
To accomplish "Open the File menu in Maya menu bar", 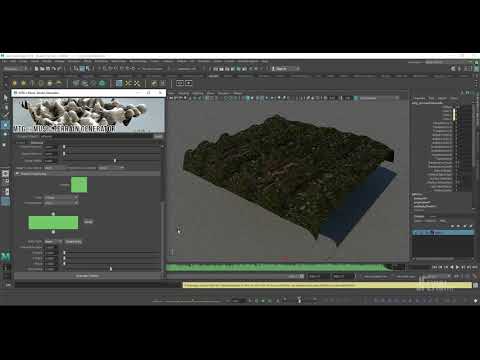I will 4,62.
